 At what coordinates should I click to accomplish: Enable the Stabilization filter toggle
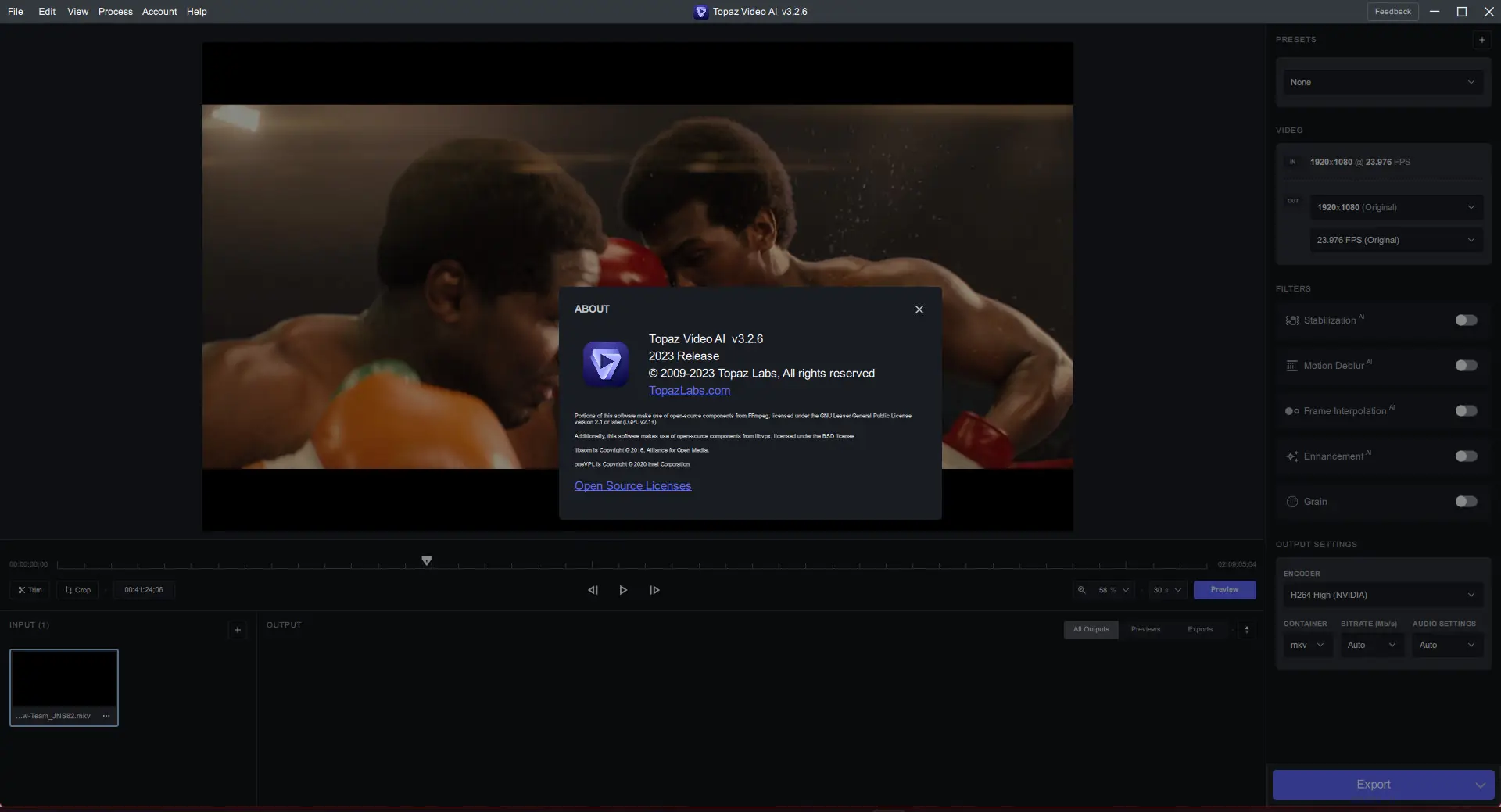[x=1466, y=320]
